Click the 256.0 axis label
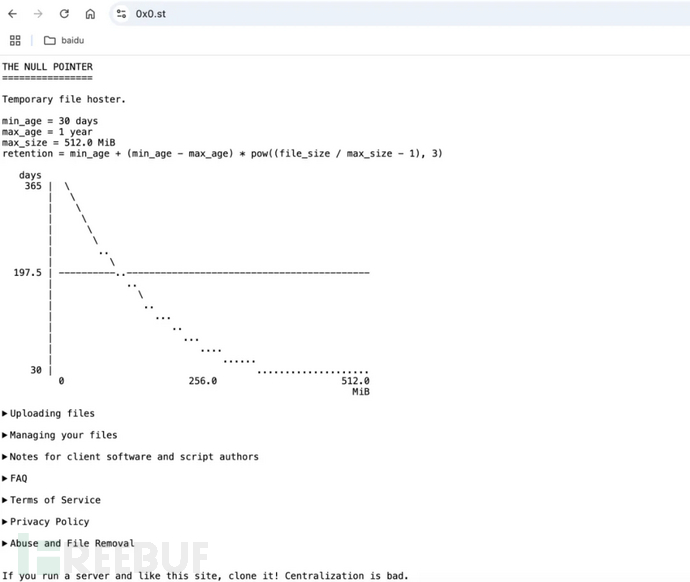Viewport: 690px width, 582px height. click(x=203, y=381)
